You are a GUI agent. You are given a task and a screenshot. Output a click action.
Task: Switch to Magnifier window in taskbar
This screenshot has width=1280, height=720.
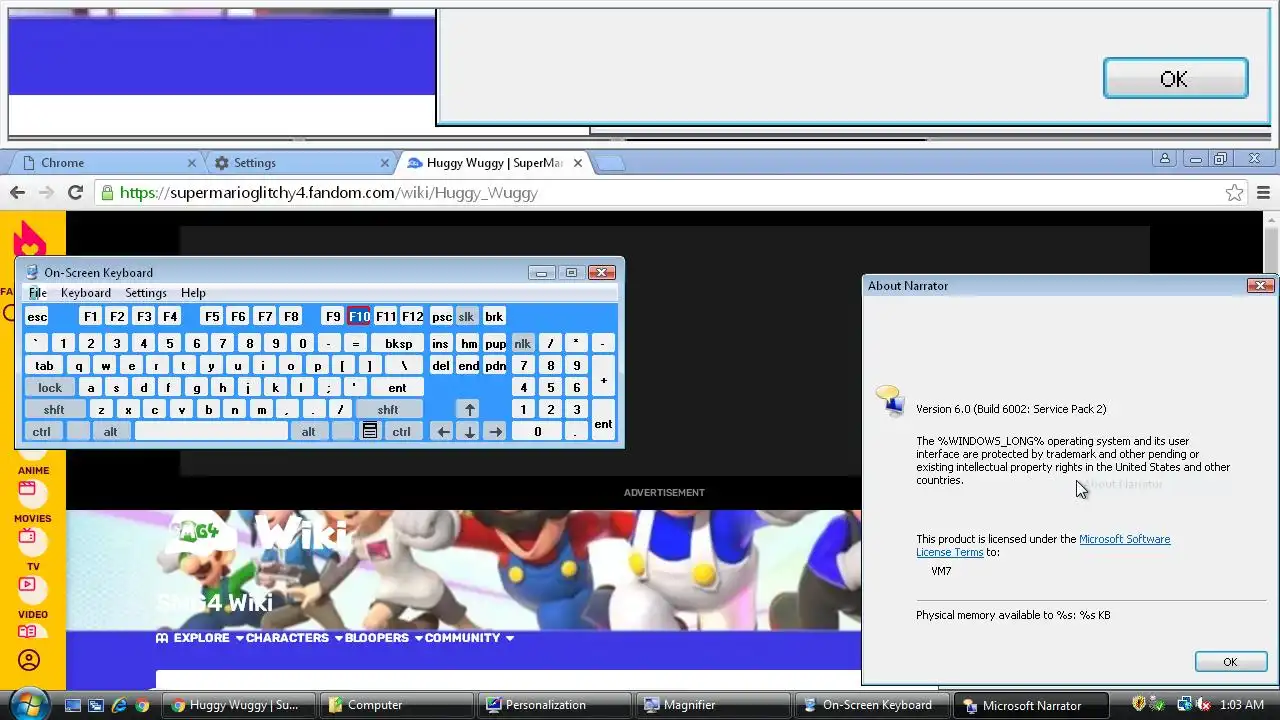pos(713,705)
